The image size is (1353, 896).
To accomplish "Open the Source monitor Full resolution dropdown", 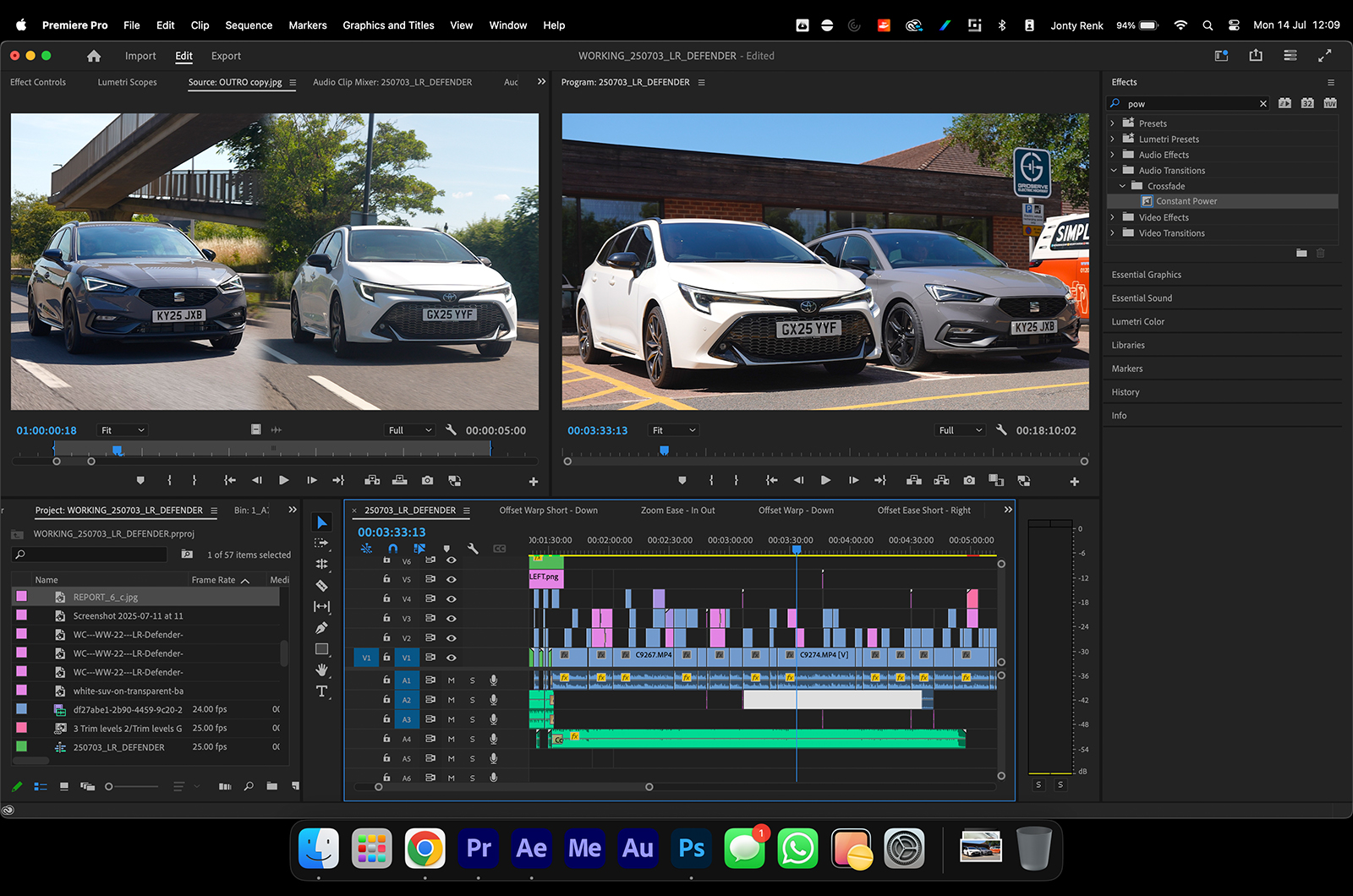I will [x=410, y=430].
